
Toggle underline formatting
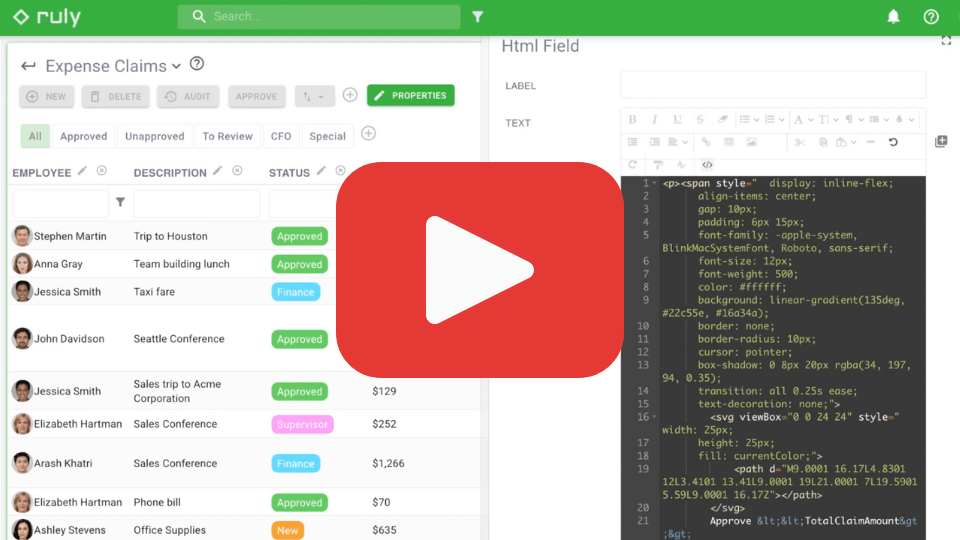coord(677,119)
